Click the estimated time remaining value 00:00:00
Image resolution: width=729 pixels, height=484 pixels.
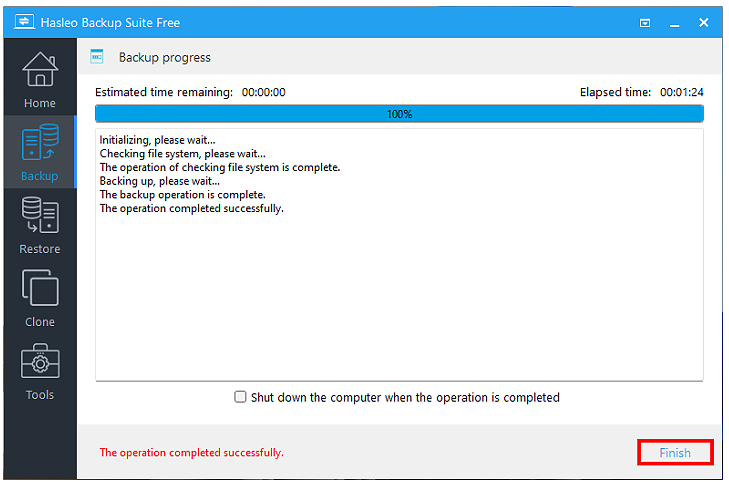click(264, 92)
